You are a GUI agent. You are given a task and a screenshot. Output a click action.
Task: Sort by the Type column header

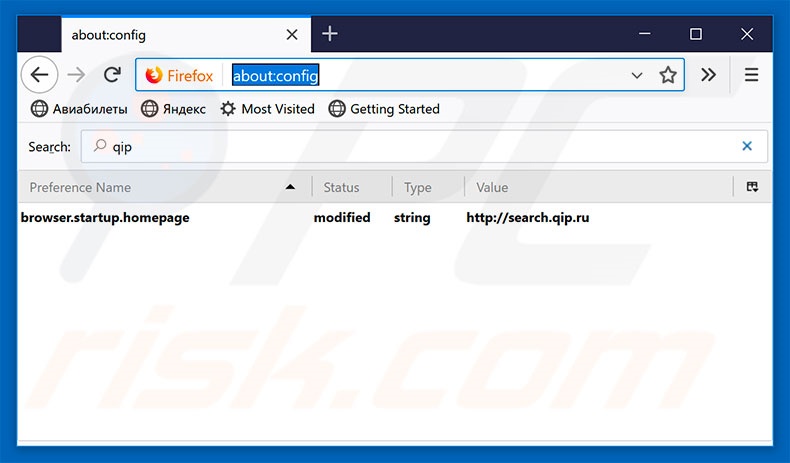click(x=429, y=187)
